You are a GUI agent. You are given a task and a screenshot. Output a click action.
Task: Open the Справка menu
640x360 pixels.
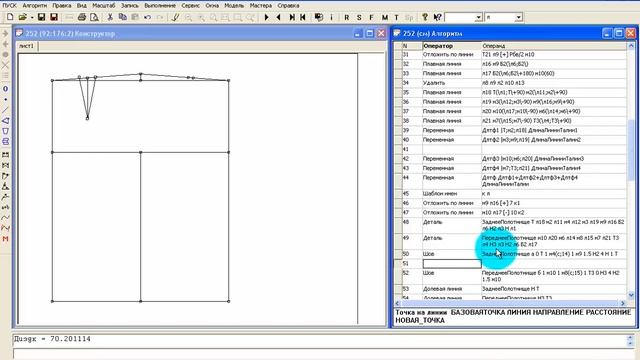(288, 6)
